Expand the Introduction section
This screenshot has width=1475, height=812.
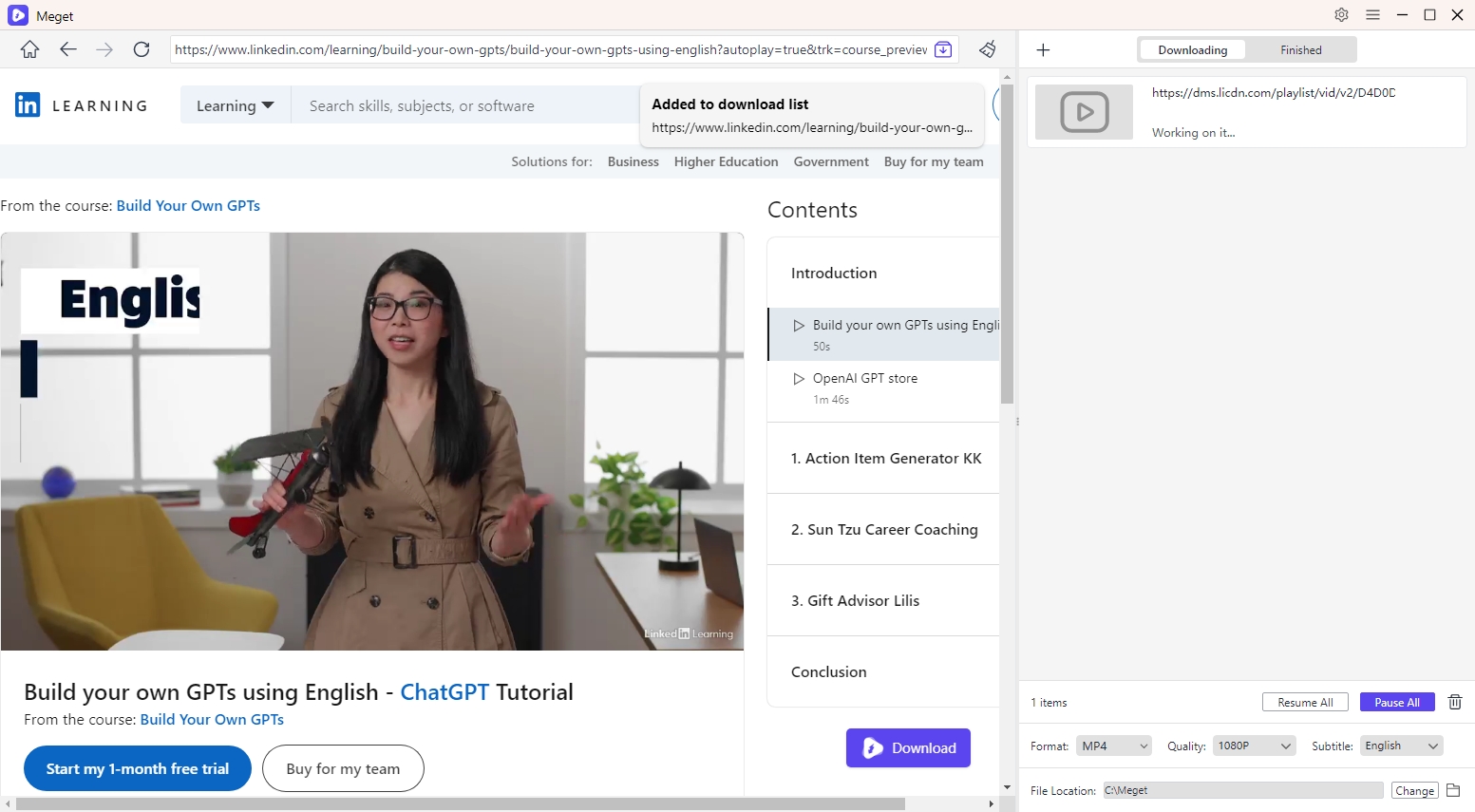click(x=883, y=273)
